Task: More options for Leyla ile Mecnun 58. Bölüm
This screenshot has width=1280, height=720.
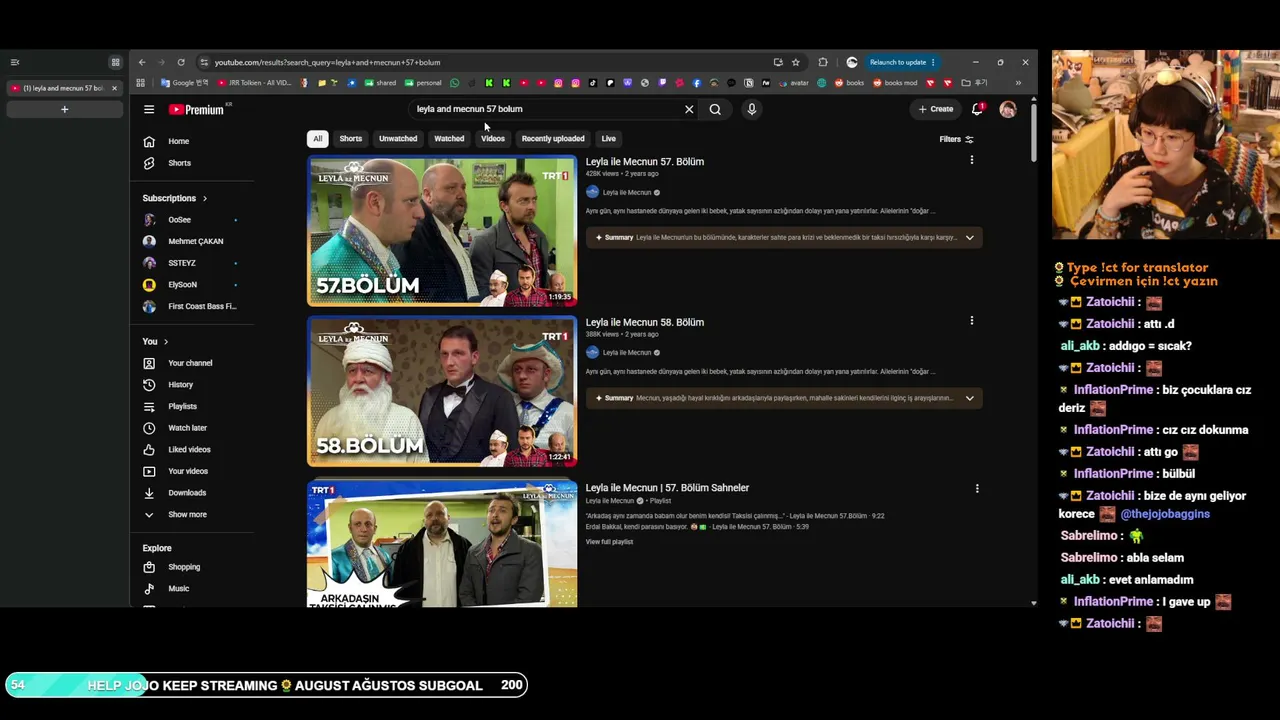Action: point(971,321)
